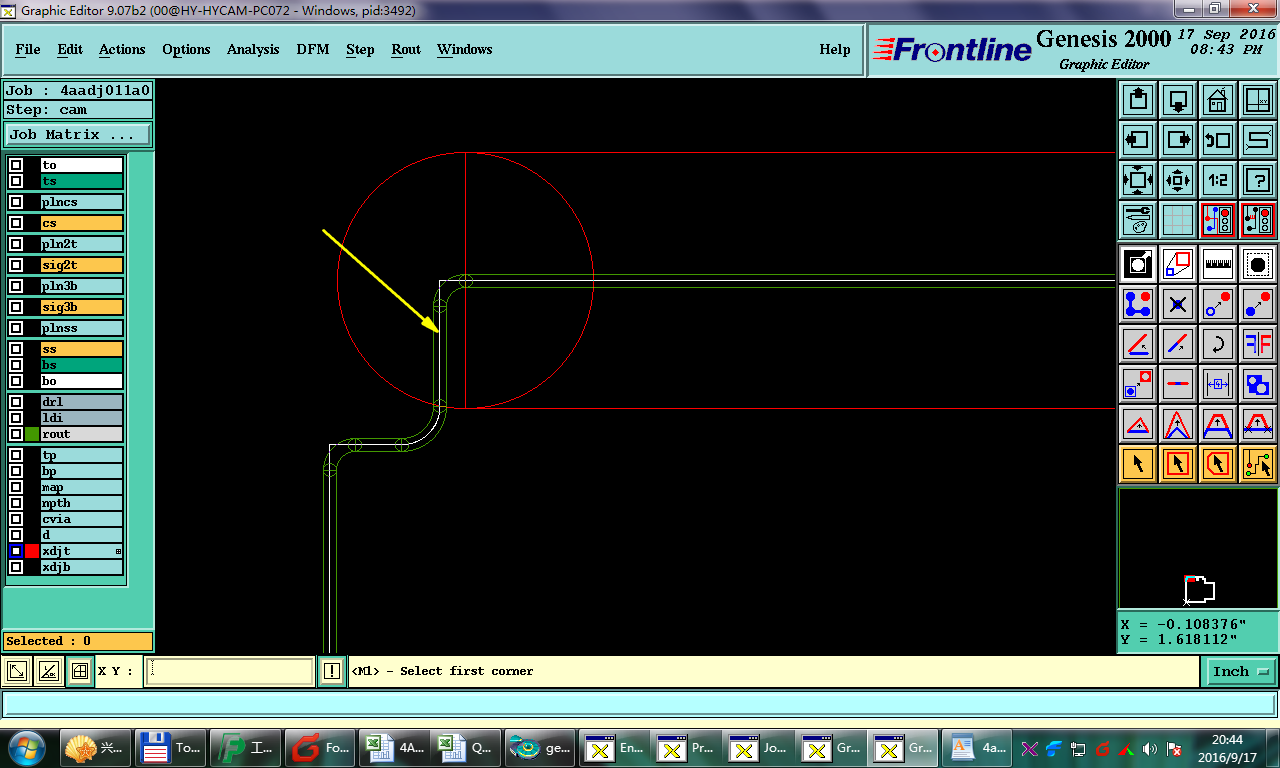
Task: Open the Actions menu
Action: point(122,49)
